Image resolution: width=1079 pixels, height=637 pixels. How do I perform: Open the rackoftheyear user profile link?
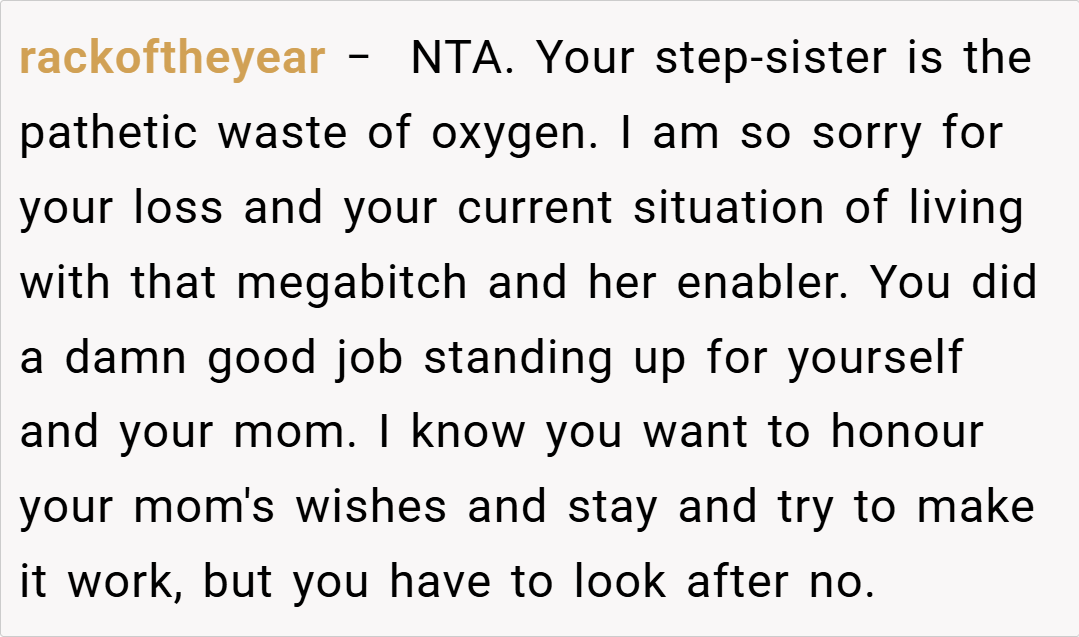tap(172, 59)
